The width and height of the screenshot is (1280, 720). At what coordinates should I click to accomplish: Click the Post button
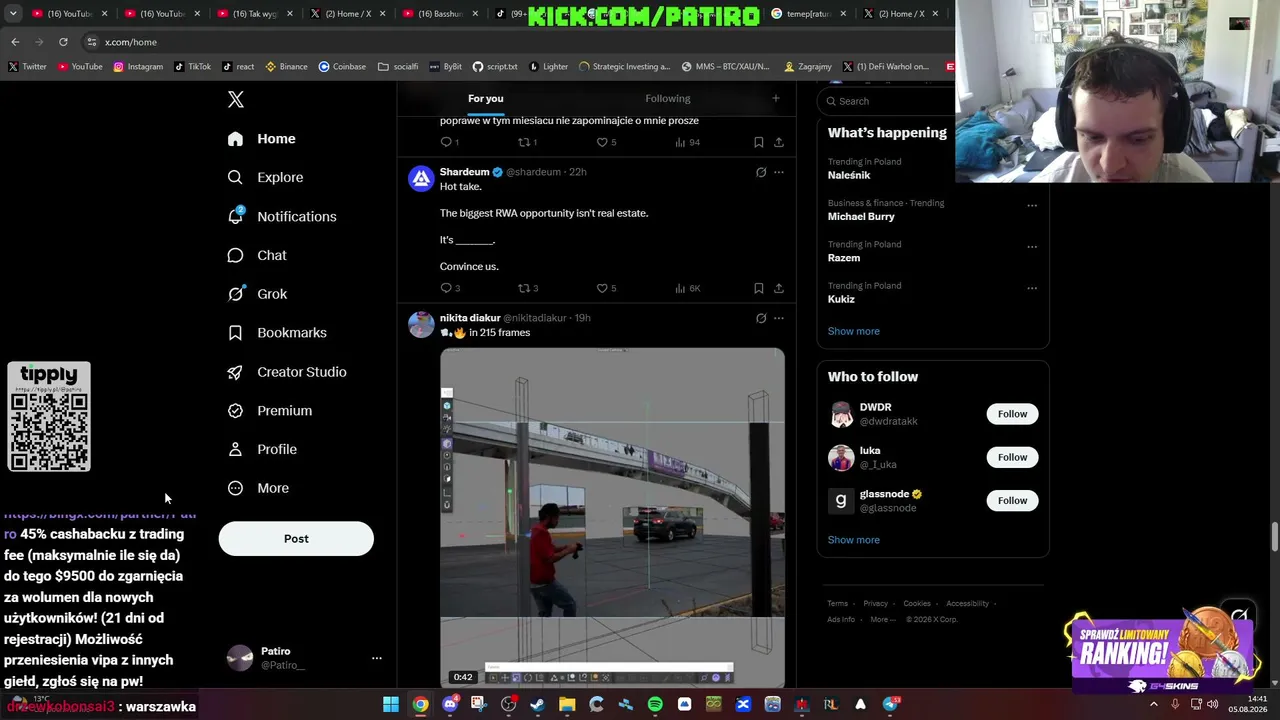pyautogui.click(x=296, y=538)
